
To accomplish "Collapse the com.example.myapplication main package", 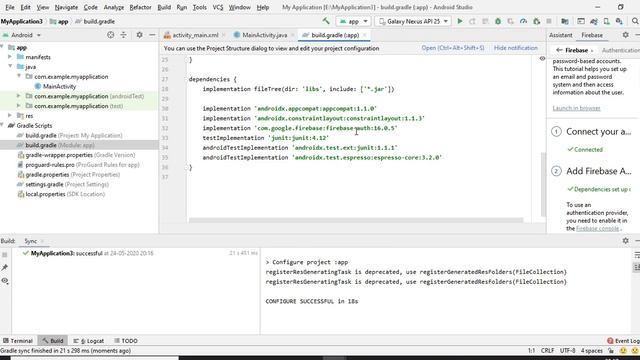I will pos(19,76).
